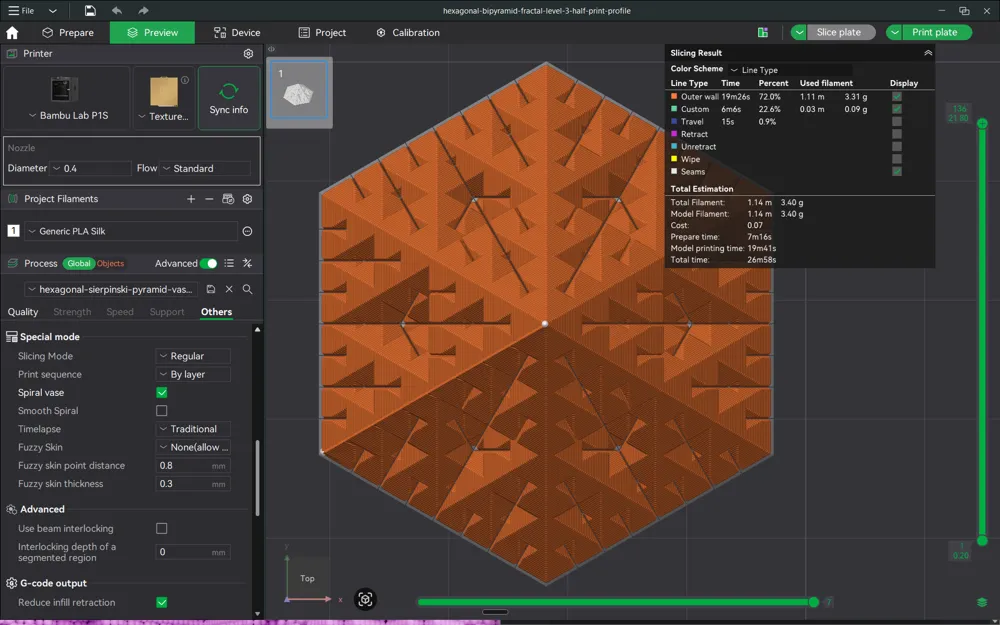Click the Redo arrow icon
Screen dimensions: 1000x625
point(143,9)
